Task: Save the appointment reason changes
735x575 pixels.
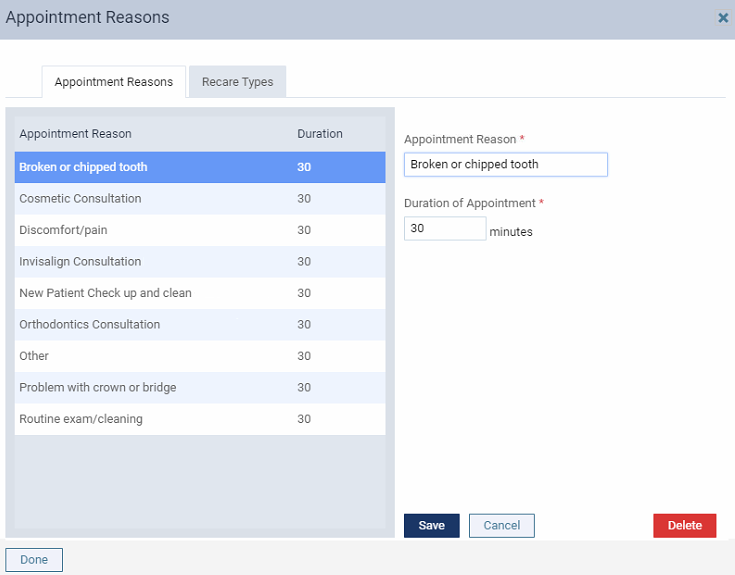Action: 431,526
